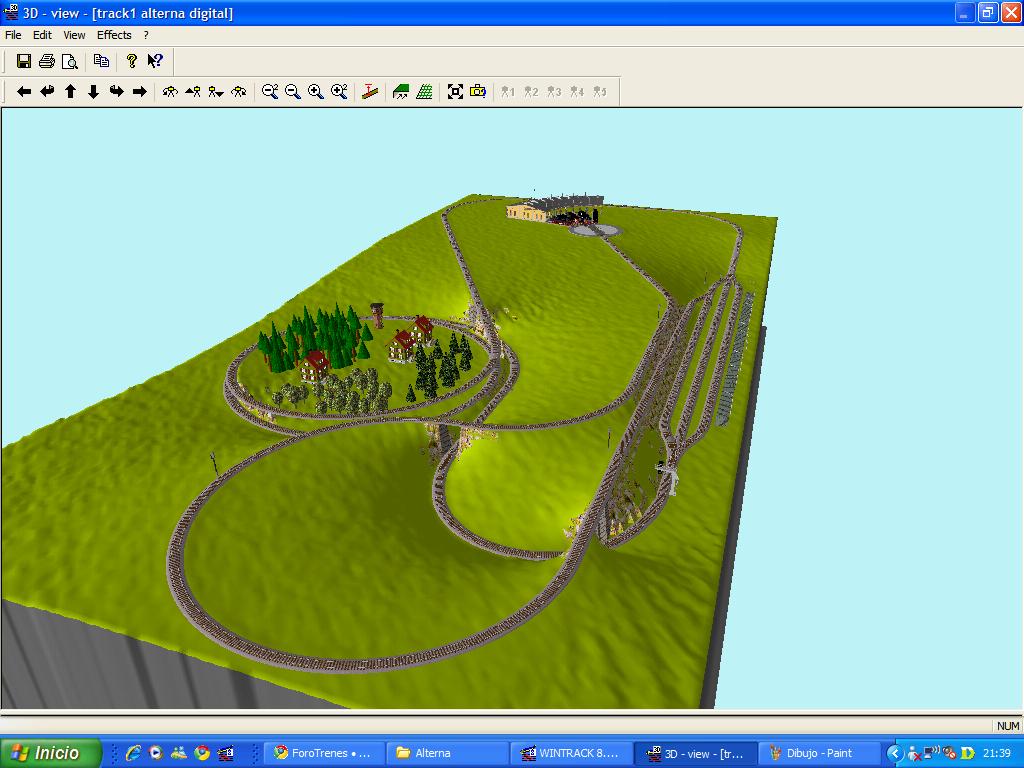This screenshot has height=768, width=1024.
Task: Select camera position 4 icon
Action: pos(577,91)
